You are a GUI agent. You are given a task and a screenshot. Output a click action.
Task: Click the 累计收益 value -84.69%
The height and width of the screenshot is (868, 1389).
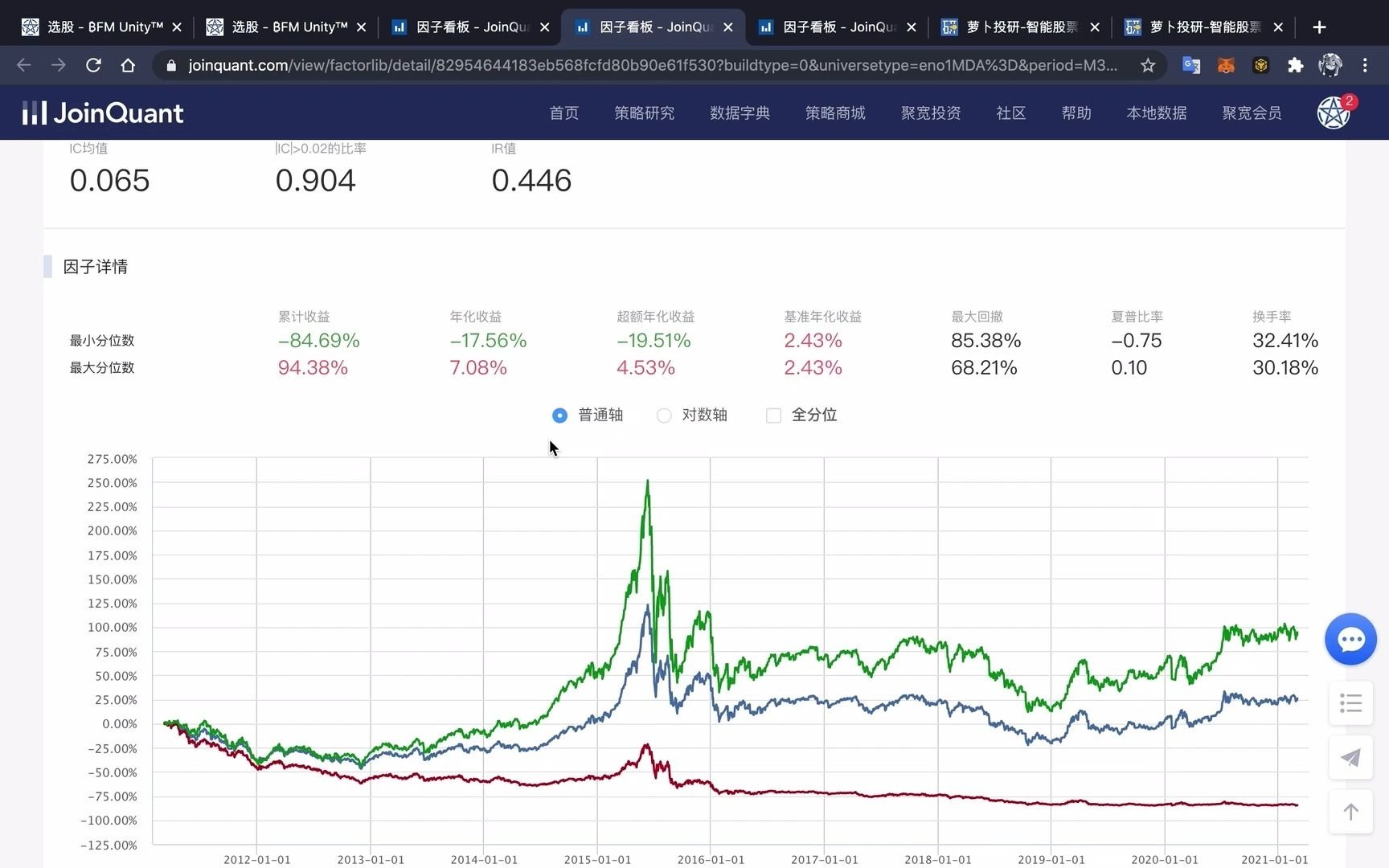(x=319, y=341)
